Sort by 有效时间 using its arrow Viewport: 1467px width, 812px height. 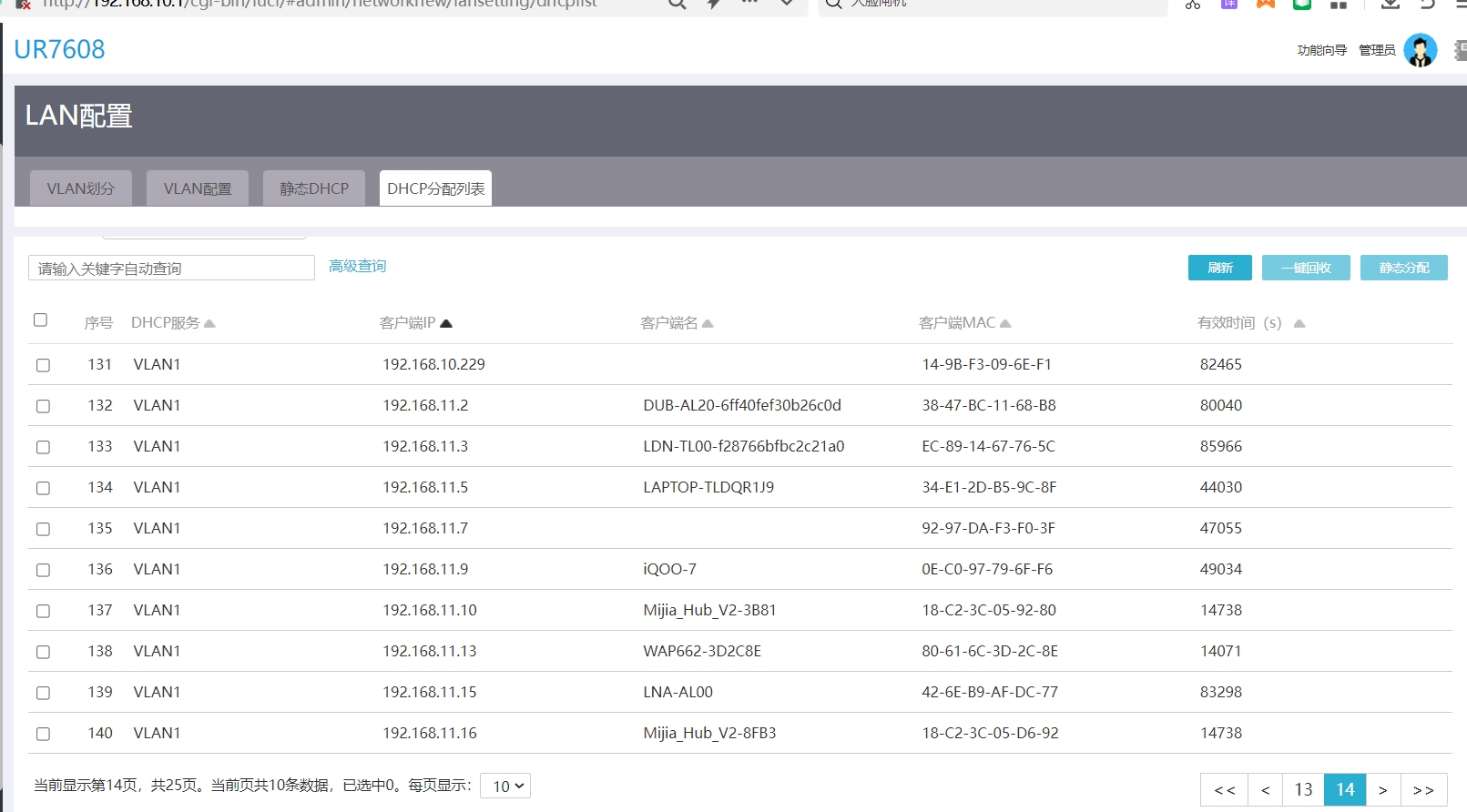coord(1299,323)
